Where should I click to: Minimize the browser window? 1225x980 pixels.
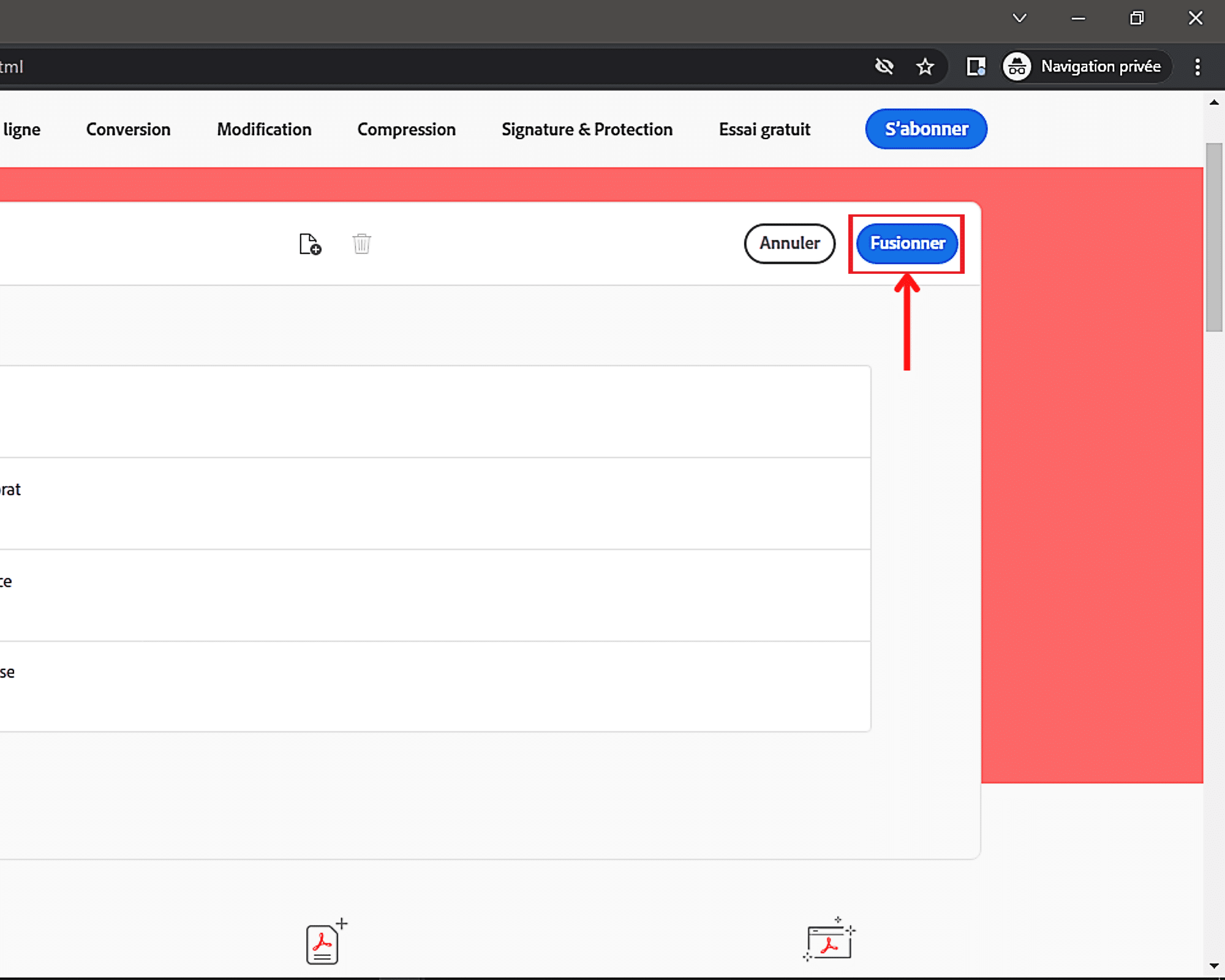1078,18
